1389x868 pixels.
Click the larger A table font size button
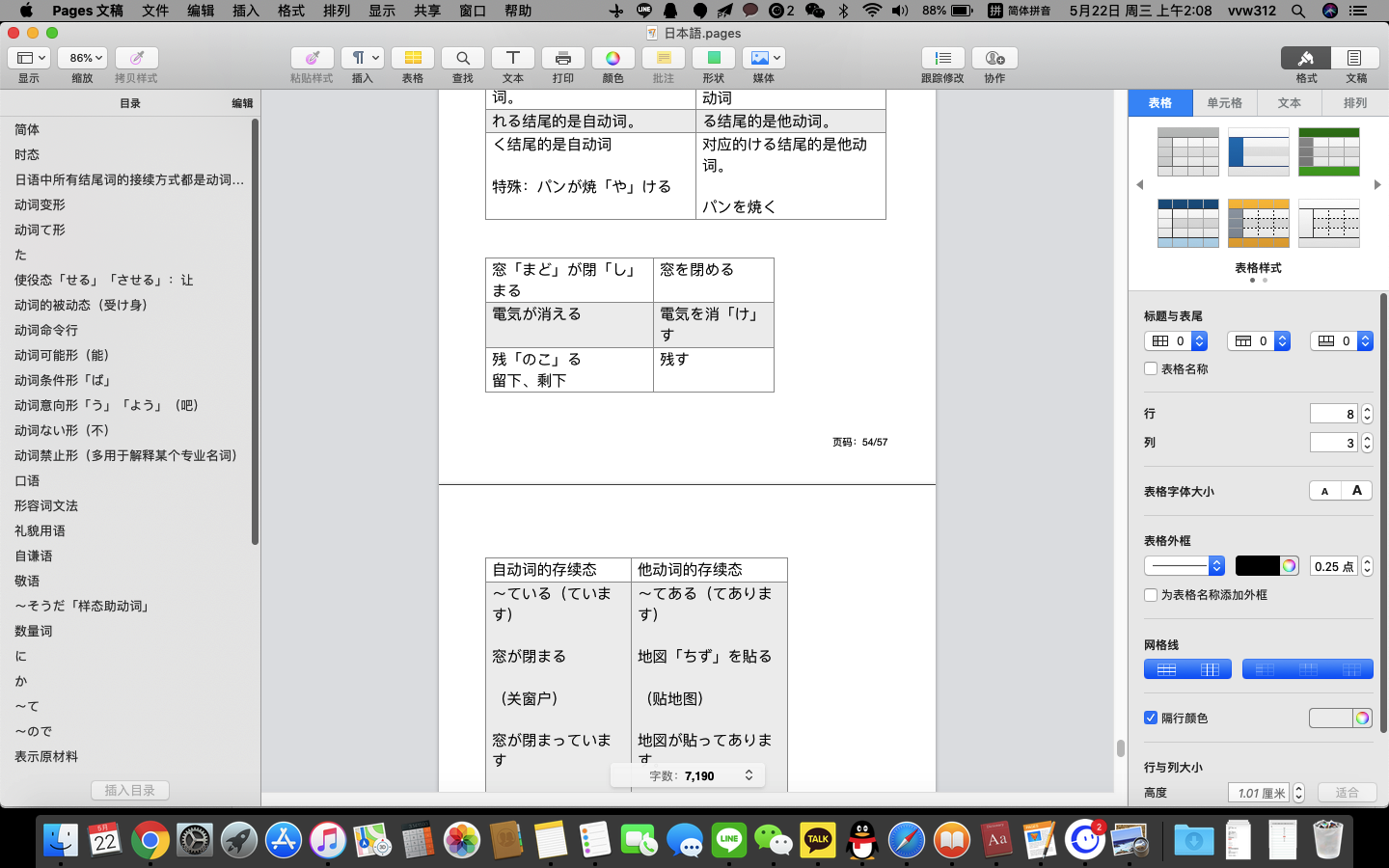click(x=1356, y=491)
